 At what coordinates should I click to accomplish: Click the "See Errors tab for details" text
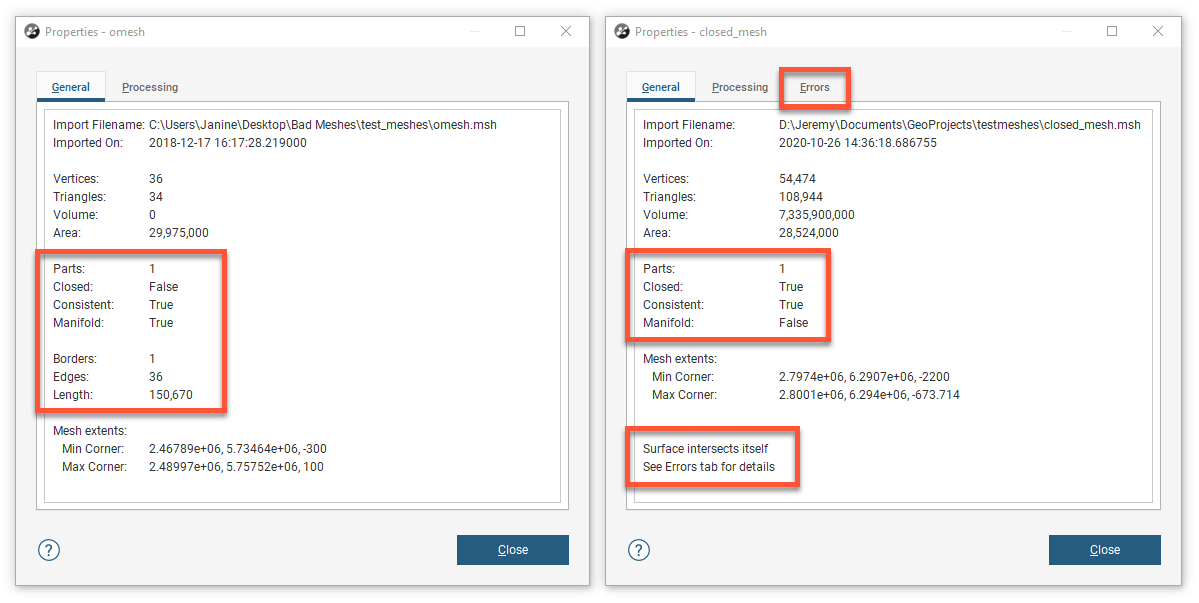[x=708, y=467]
